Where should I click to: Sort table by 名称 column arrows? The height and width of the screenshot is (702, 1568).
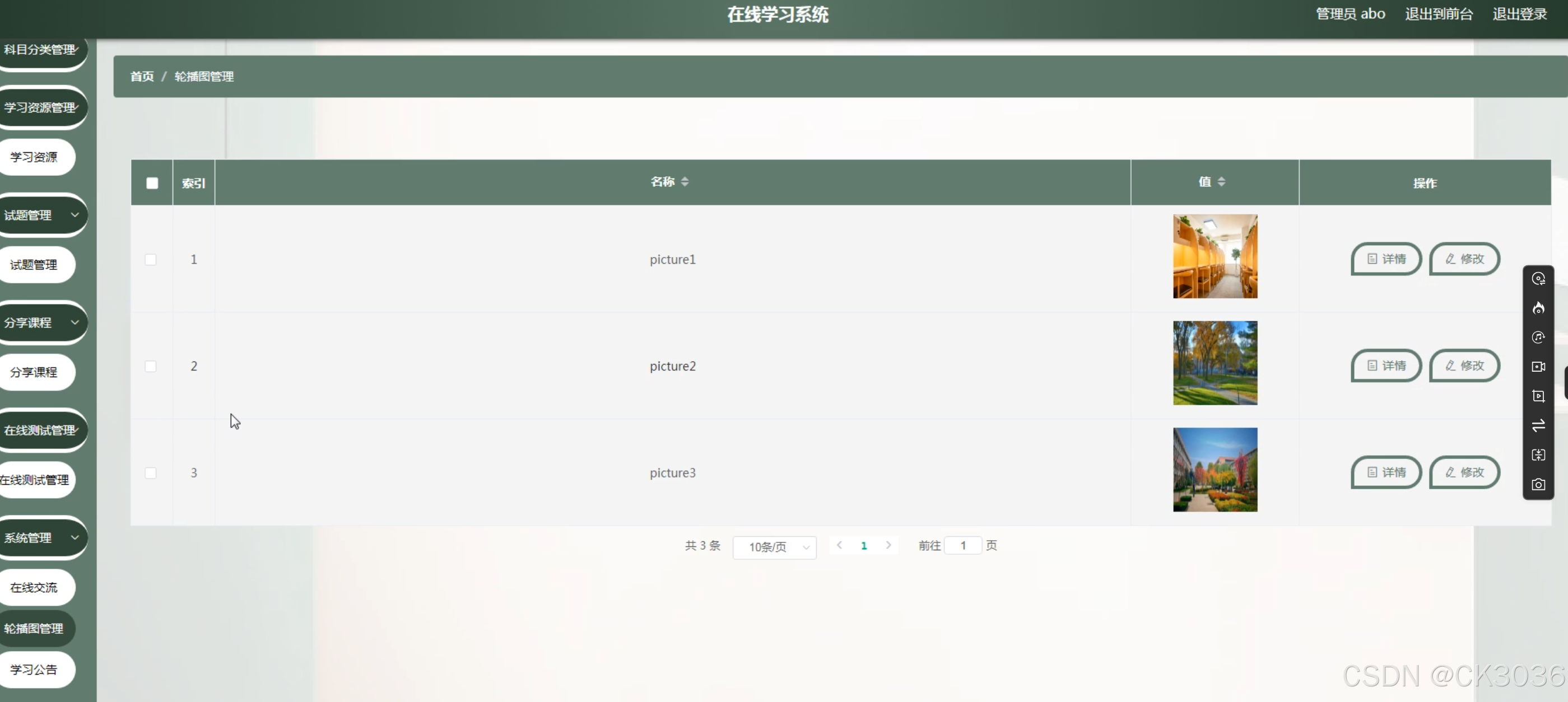click(x=685, y=181)
